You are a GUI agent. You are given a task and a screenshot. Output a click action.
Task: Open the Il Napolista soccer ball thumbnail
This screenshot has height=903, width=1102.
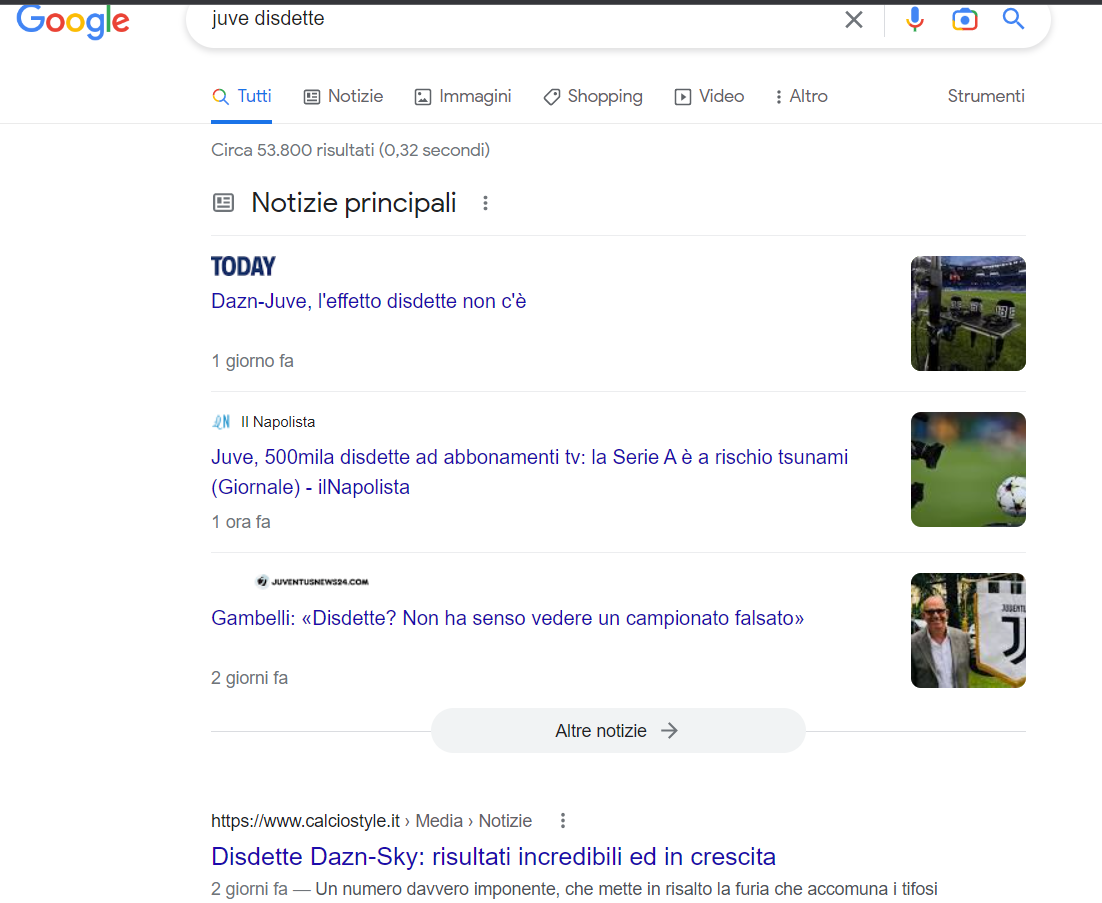pos(968,469)
